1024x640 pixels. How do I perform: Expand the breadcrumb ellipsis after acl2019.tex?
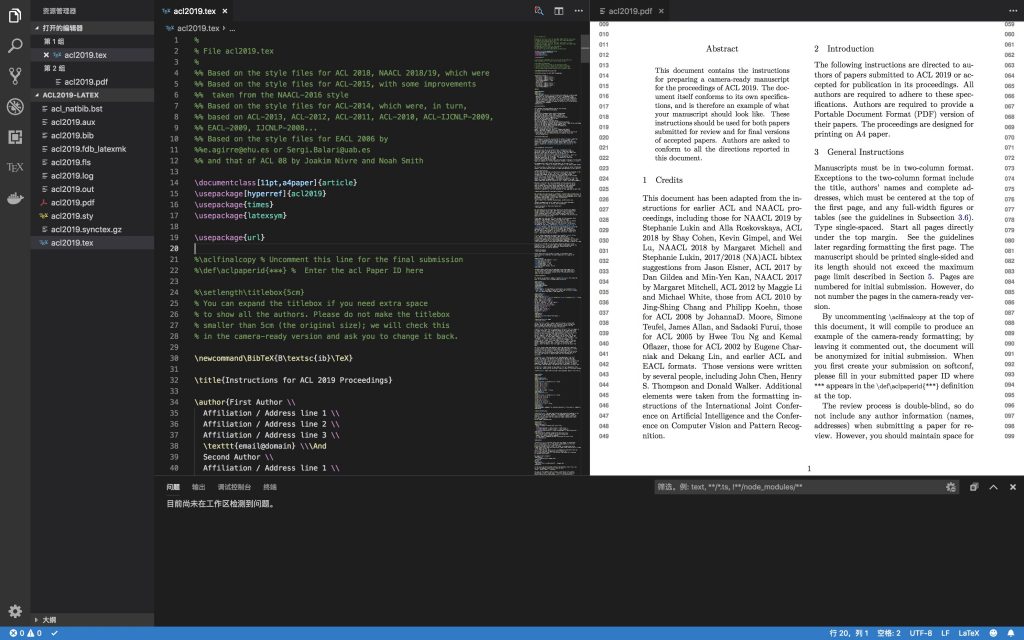[x=232, y=28]
